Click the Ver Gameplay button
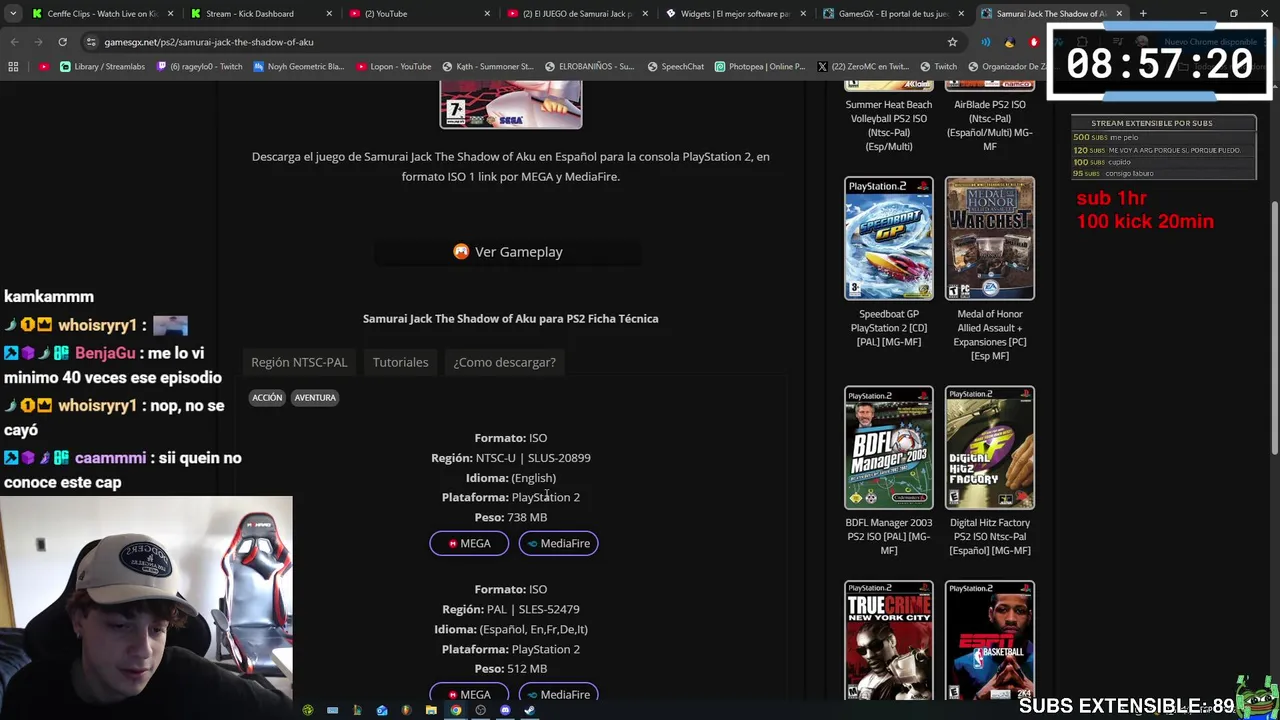This screenshot has height=720, width=1280. point(508,252)
